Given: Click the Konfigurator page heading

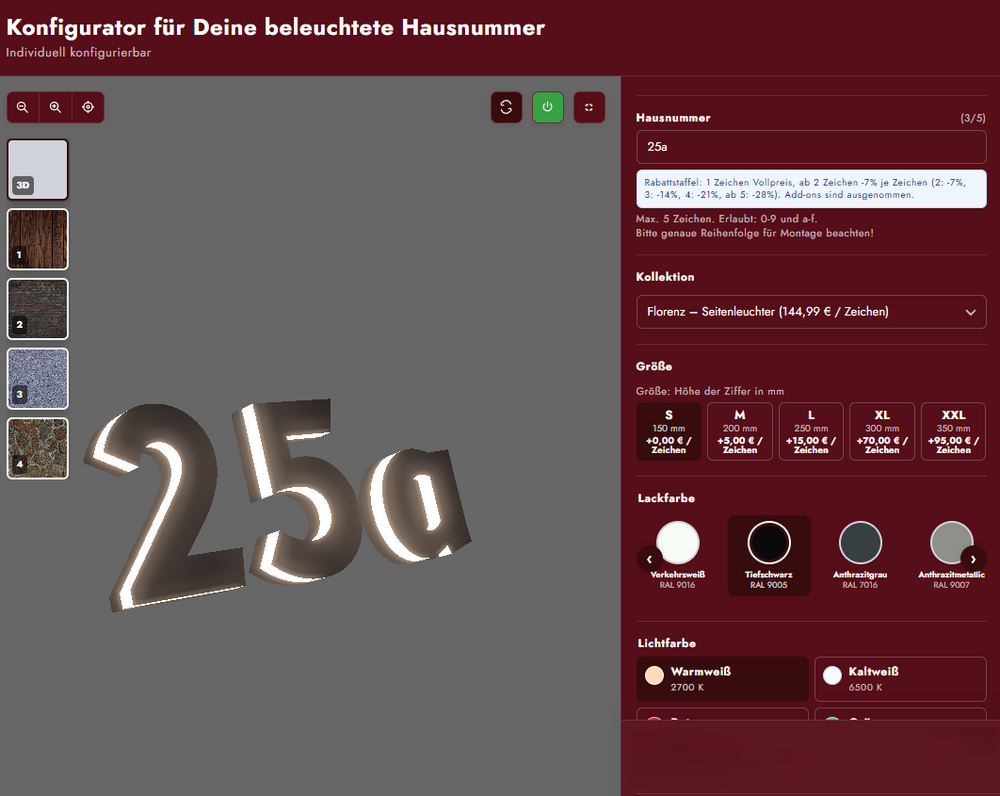Looking at the screenshot, I should 276,27.
